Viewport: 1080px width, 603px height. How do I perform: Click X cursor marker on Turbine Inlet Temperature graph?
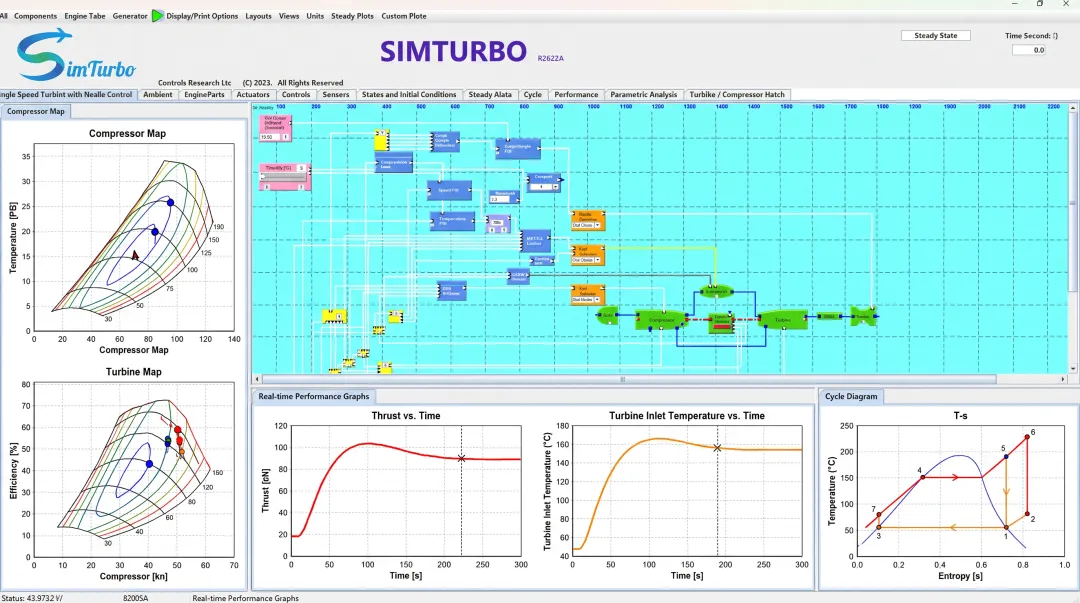[x=717, y=448]
